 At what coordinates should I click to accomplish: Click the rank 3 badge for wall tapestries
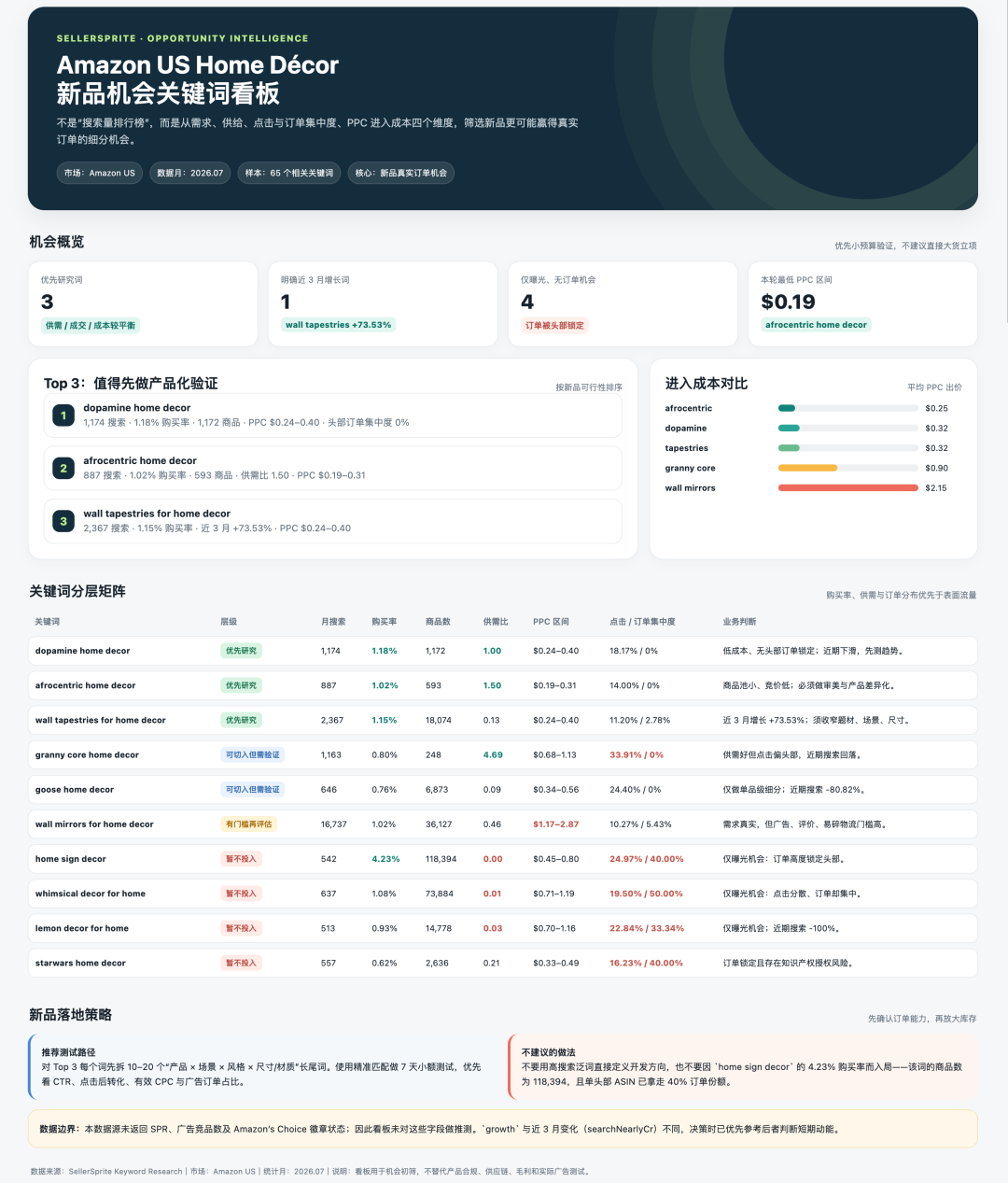tap(63, 521)
